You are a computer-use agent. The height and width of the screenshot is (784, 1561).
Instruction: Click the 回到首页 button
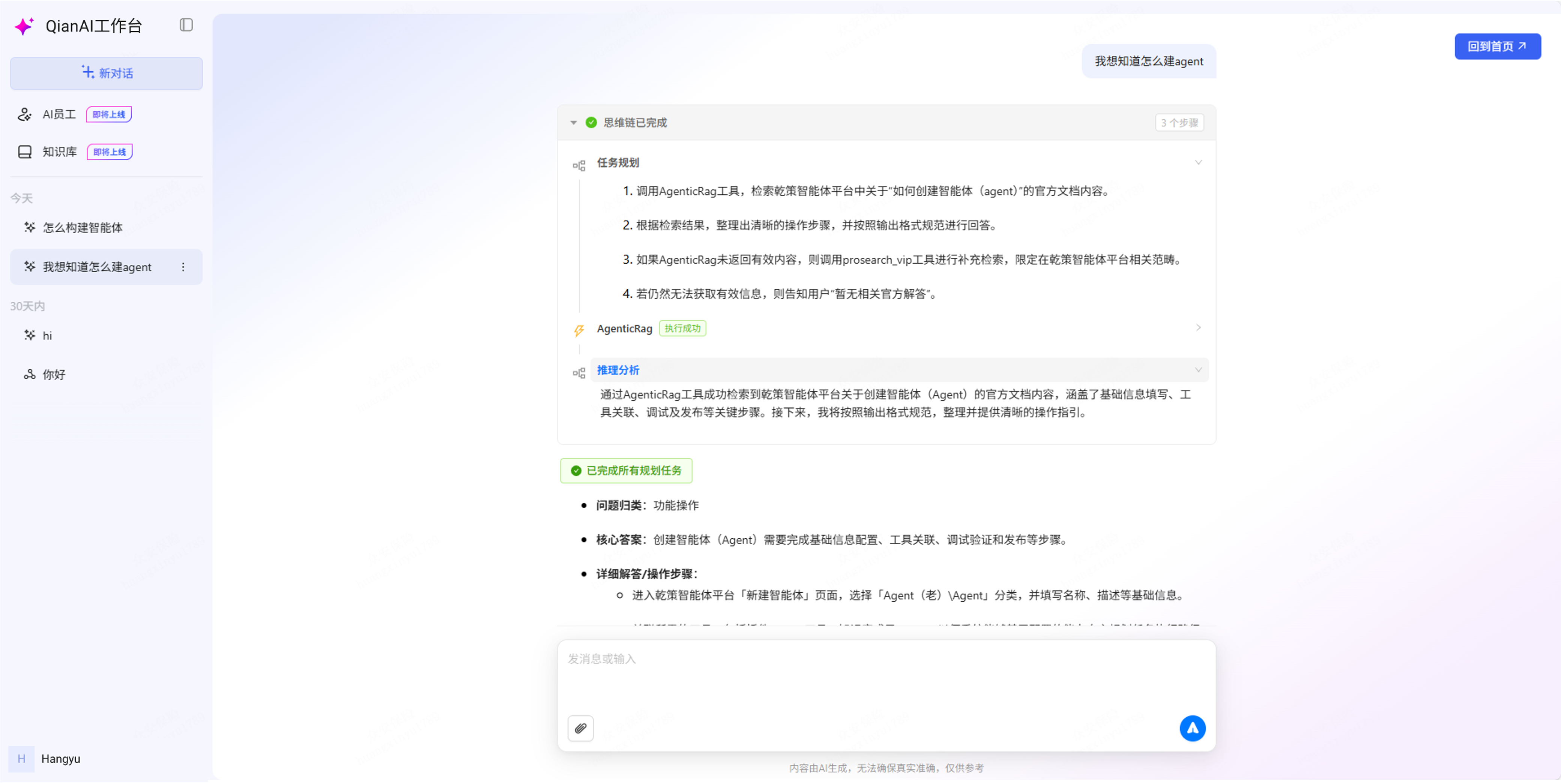point(1497,47)
